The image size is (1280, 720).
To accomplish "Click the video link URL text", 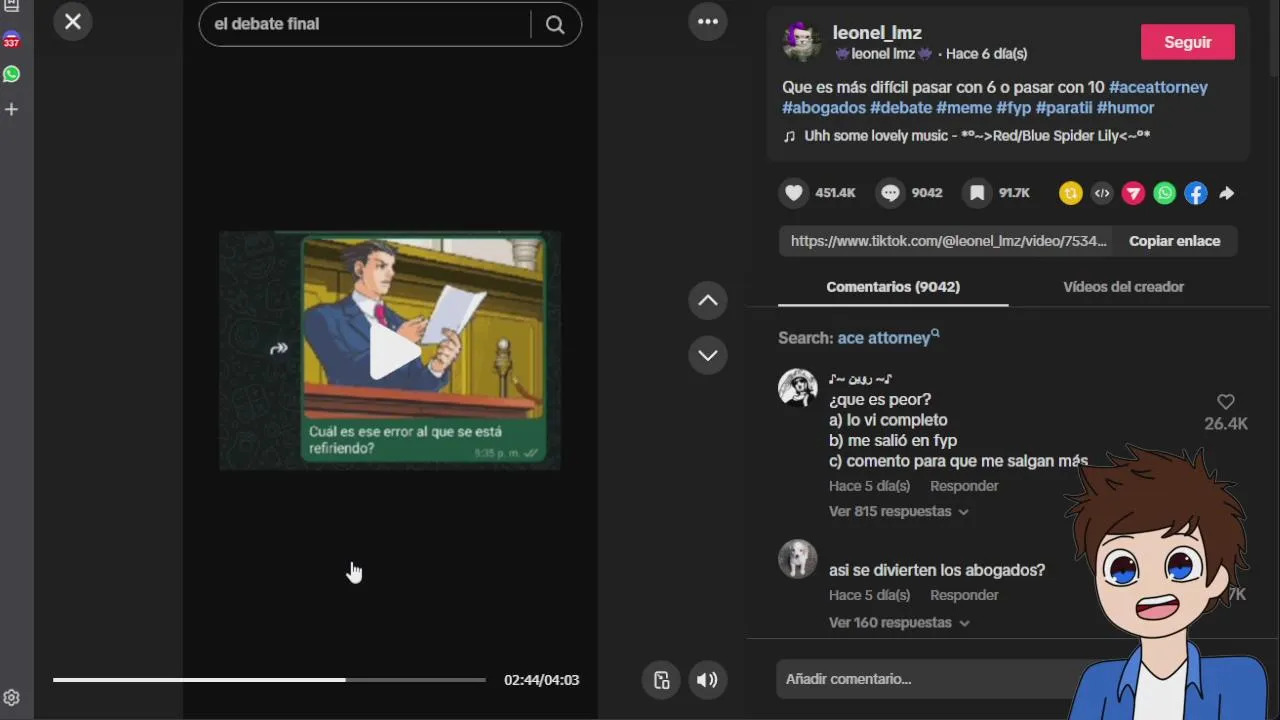I will coord(949,241).
